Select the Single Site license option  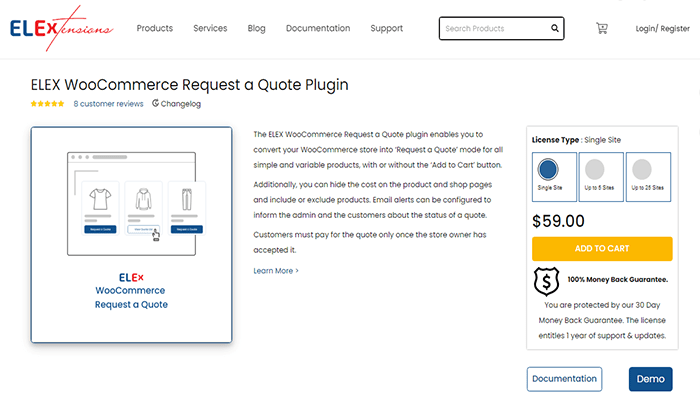pos(549,177)
